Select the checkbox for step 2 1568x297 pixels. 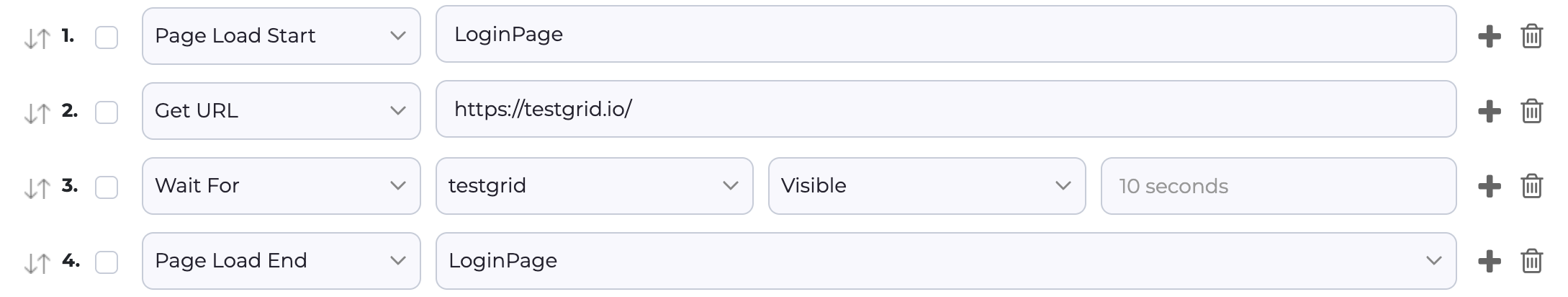tap(107, 112)
